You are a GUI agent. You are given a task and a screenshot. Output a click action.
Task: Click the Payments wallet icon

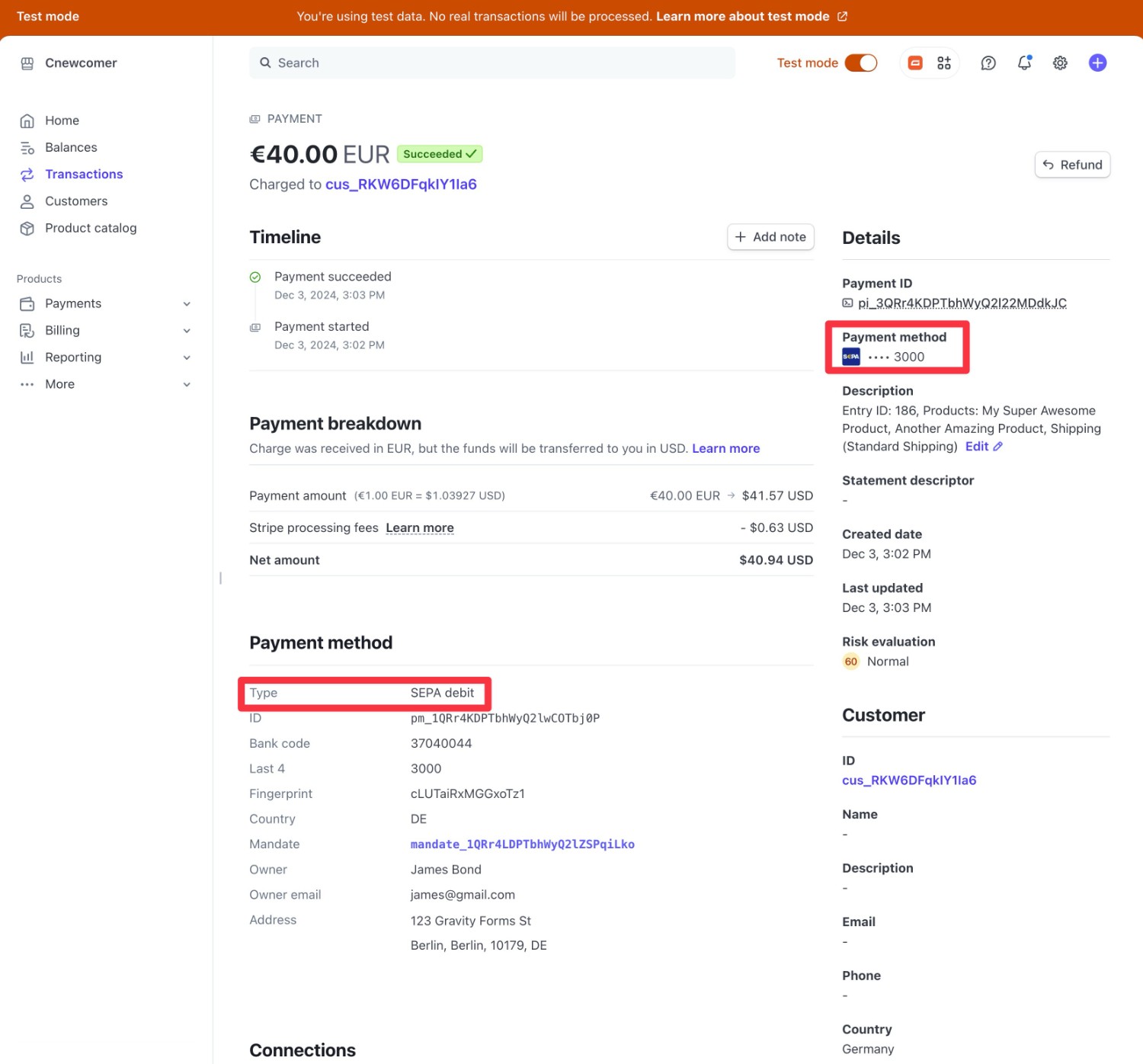click(x=27, y=303)
